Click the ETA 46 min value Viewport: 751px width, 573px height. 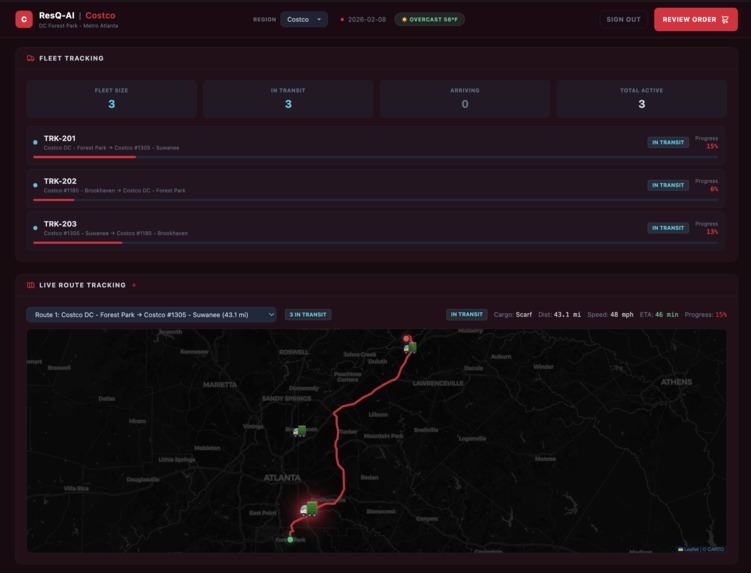pyautogui.click(x=666, y=315)
